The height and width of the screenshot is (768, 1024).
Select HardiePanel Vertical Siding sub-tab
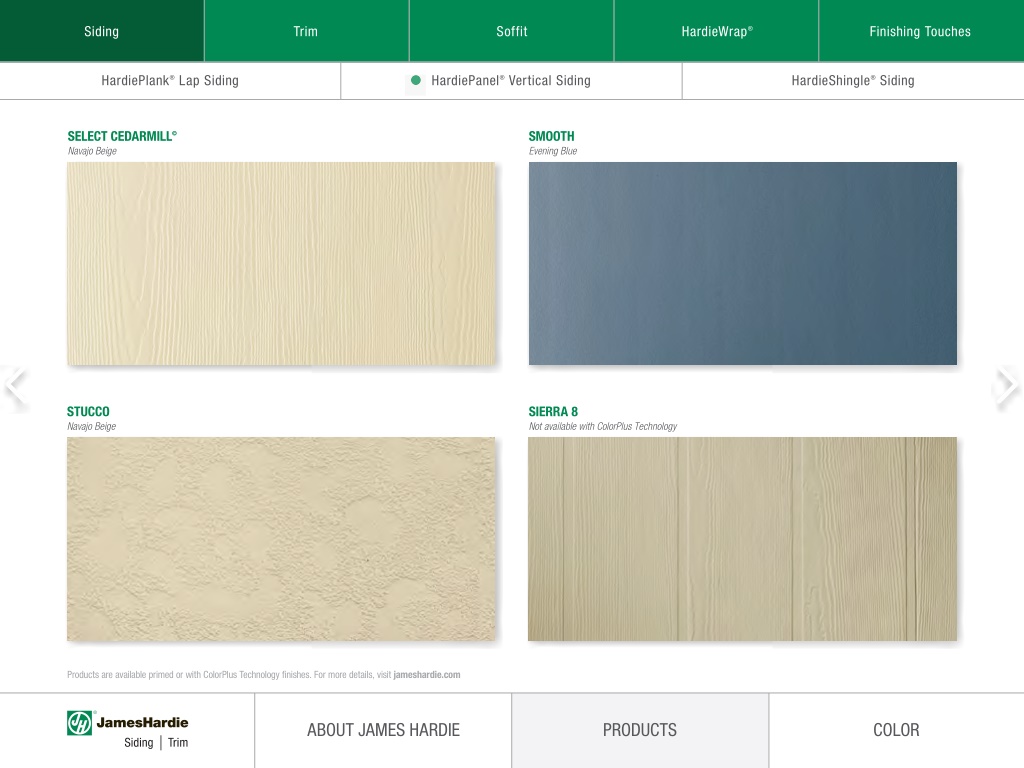(511, 81)
